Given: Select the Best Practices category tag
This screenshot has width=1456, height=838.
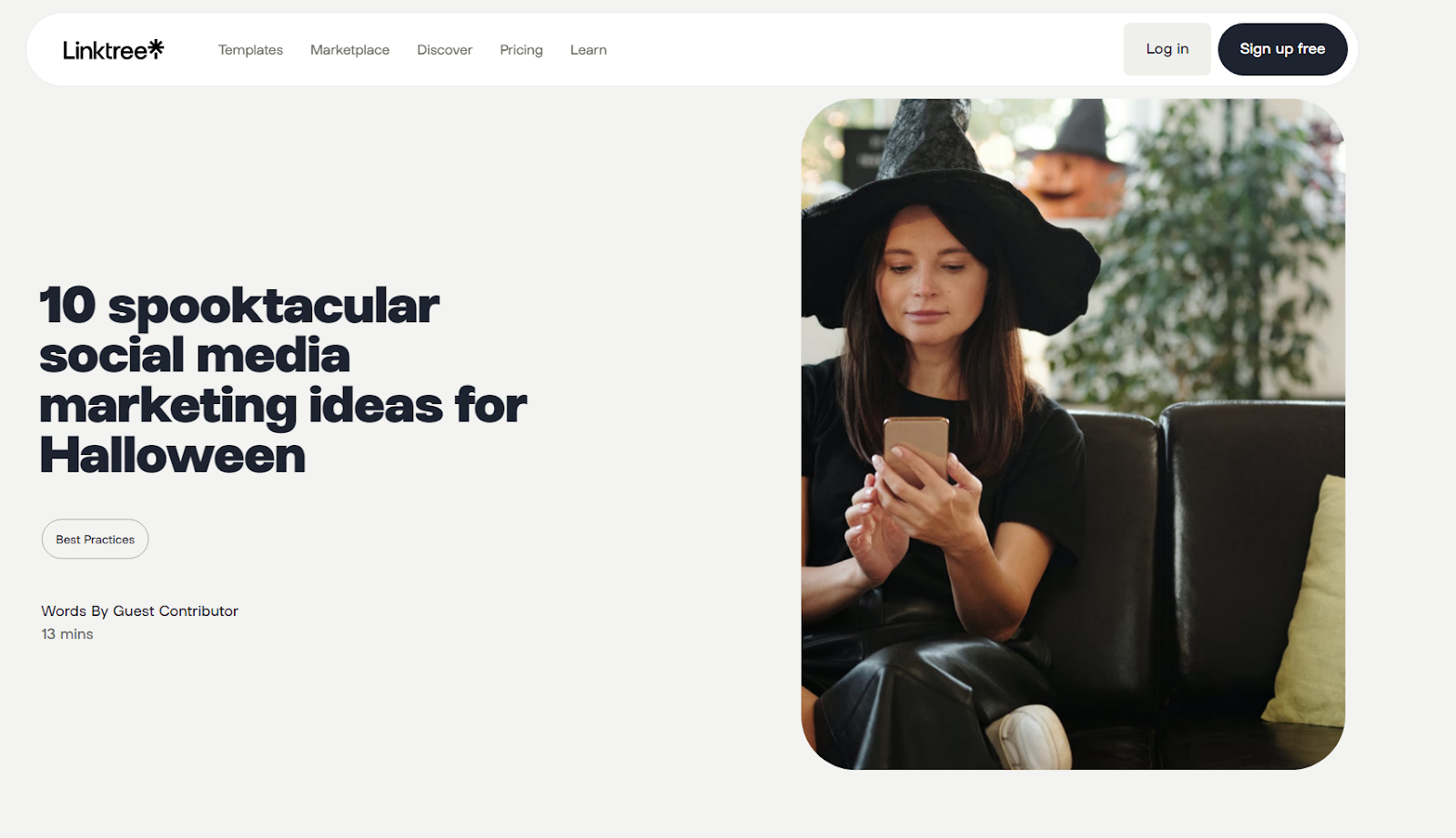Looking at the screenshot, I should point(95,539).
